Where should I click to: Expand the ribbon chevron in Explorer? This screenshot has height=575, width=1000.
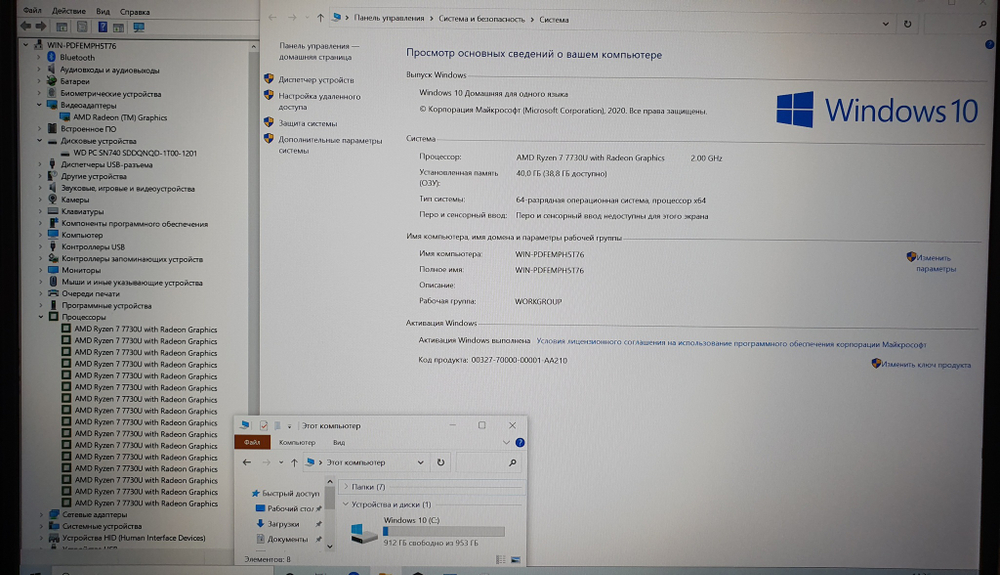pos(506,442)
